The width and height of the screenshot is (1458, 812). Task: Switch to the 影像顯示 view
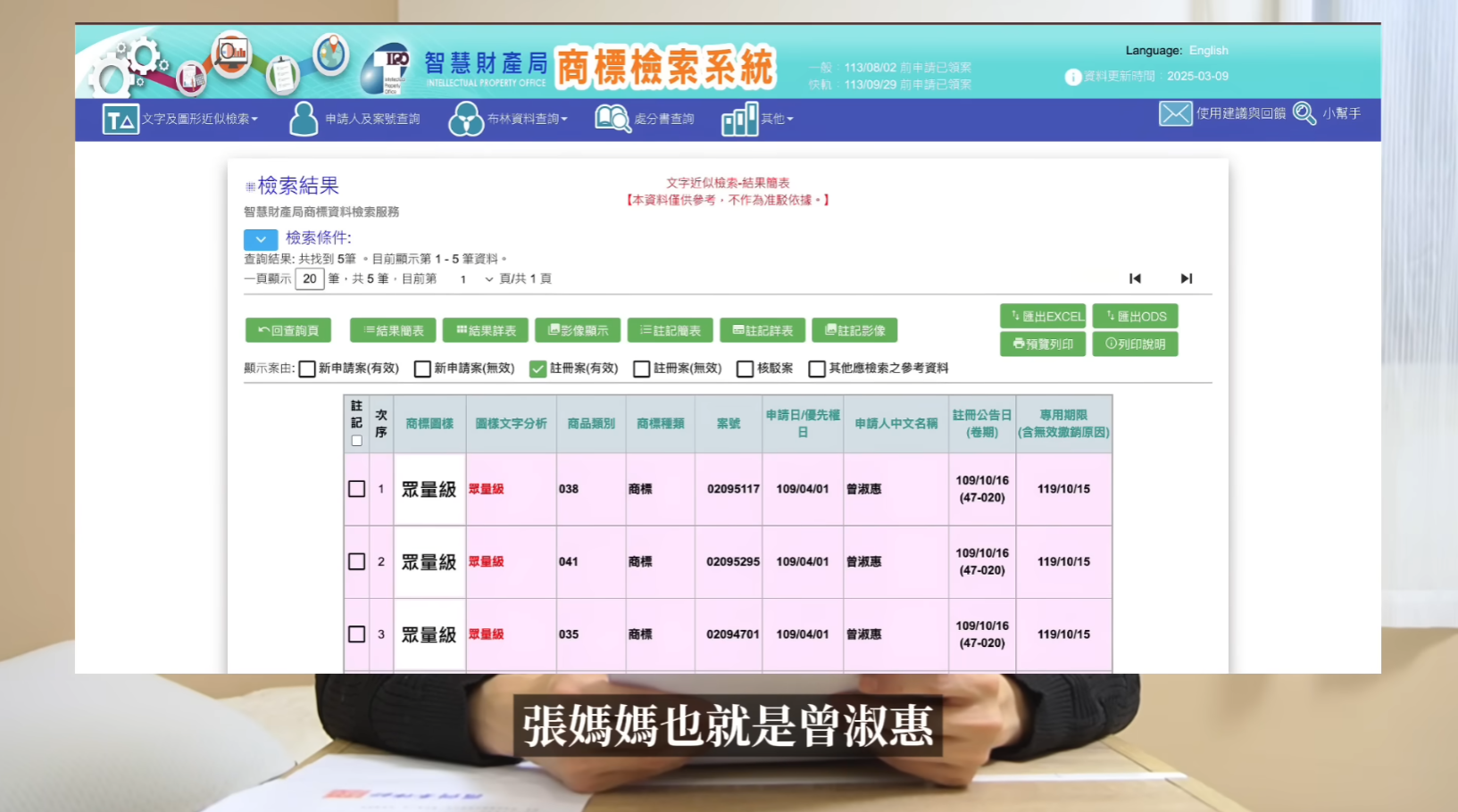(578, 330)
